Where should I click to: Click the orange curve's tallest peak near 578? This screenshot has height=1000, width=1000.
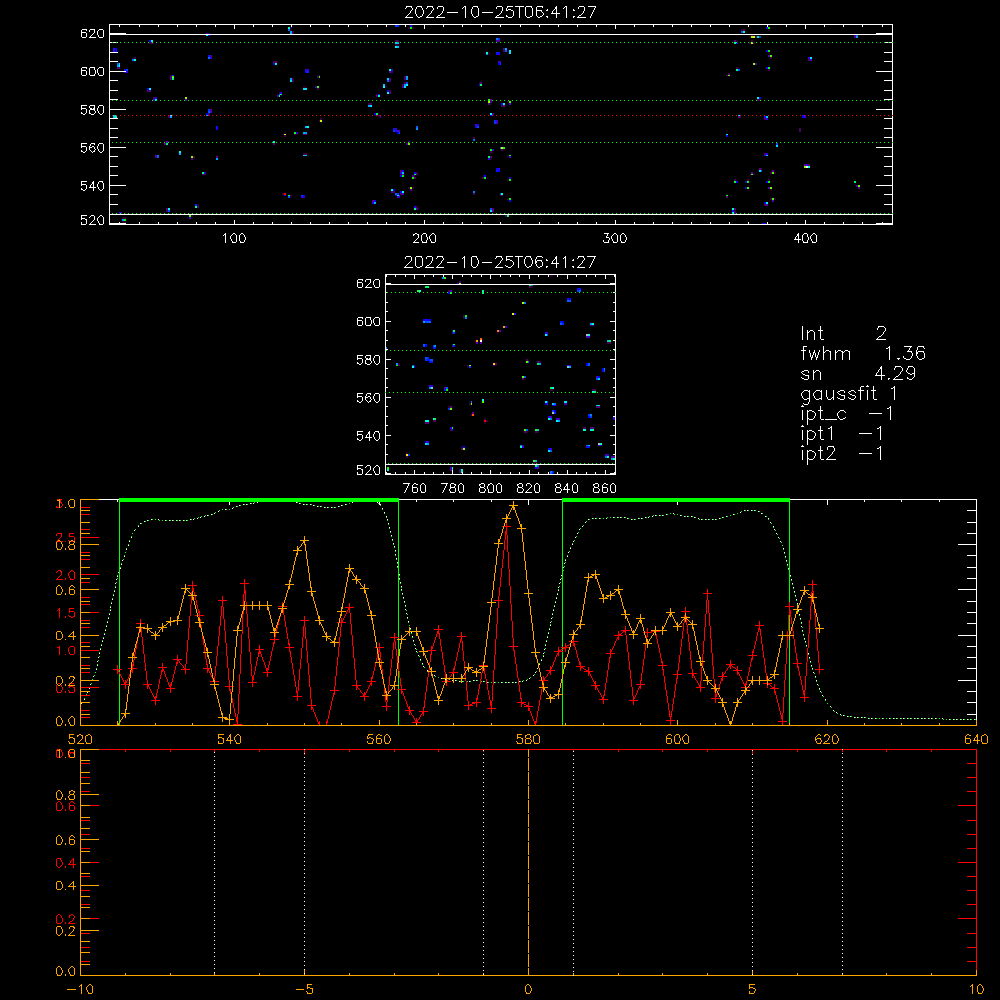[x=513, y=505]
